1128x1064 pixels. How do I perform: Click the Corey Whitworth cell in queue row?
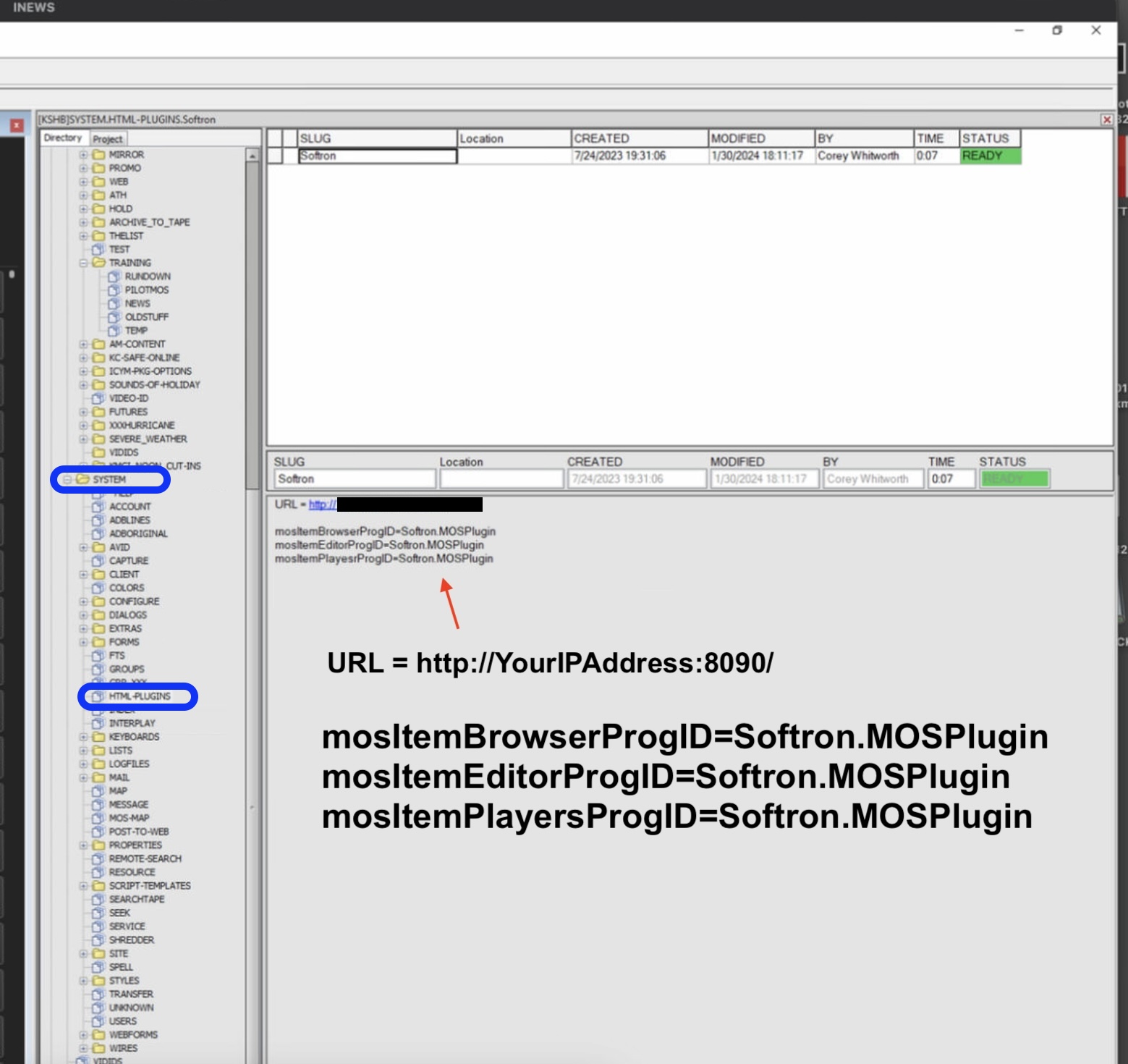864,156
